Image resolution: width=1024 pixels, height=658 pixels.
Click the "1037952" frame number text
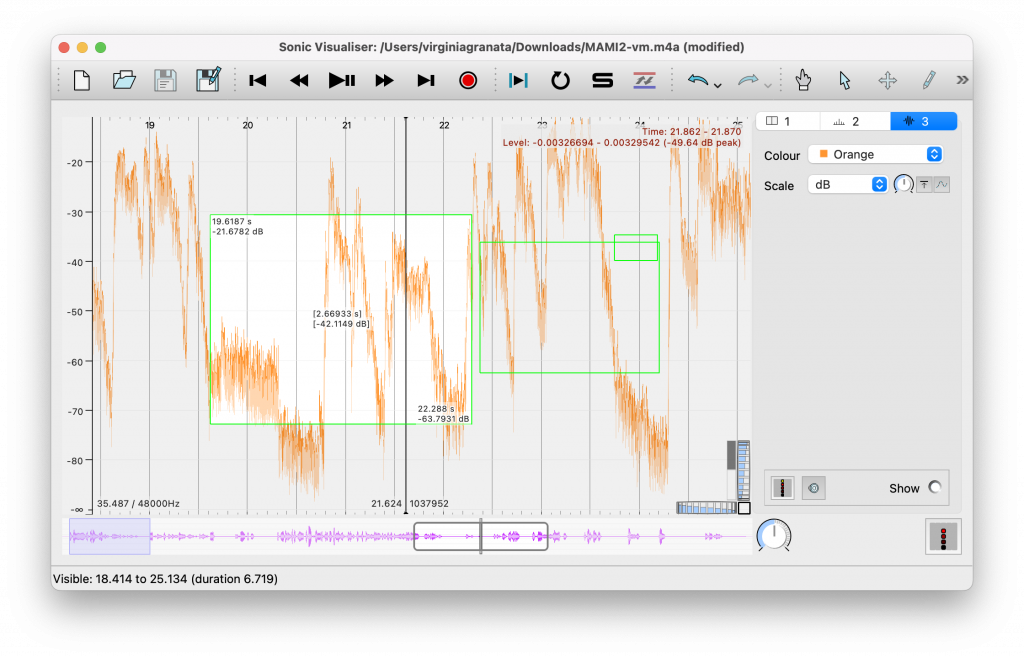point(429,503)
